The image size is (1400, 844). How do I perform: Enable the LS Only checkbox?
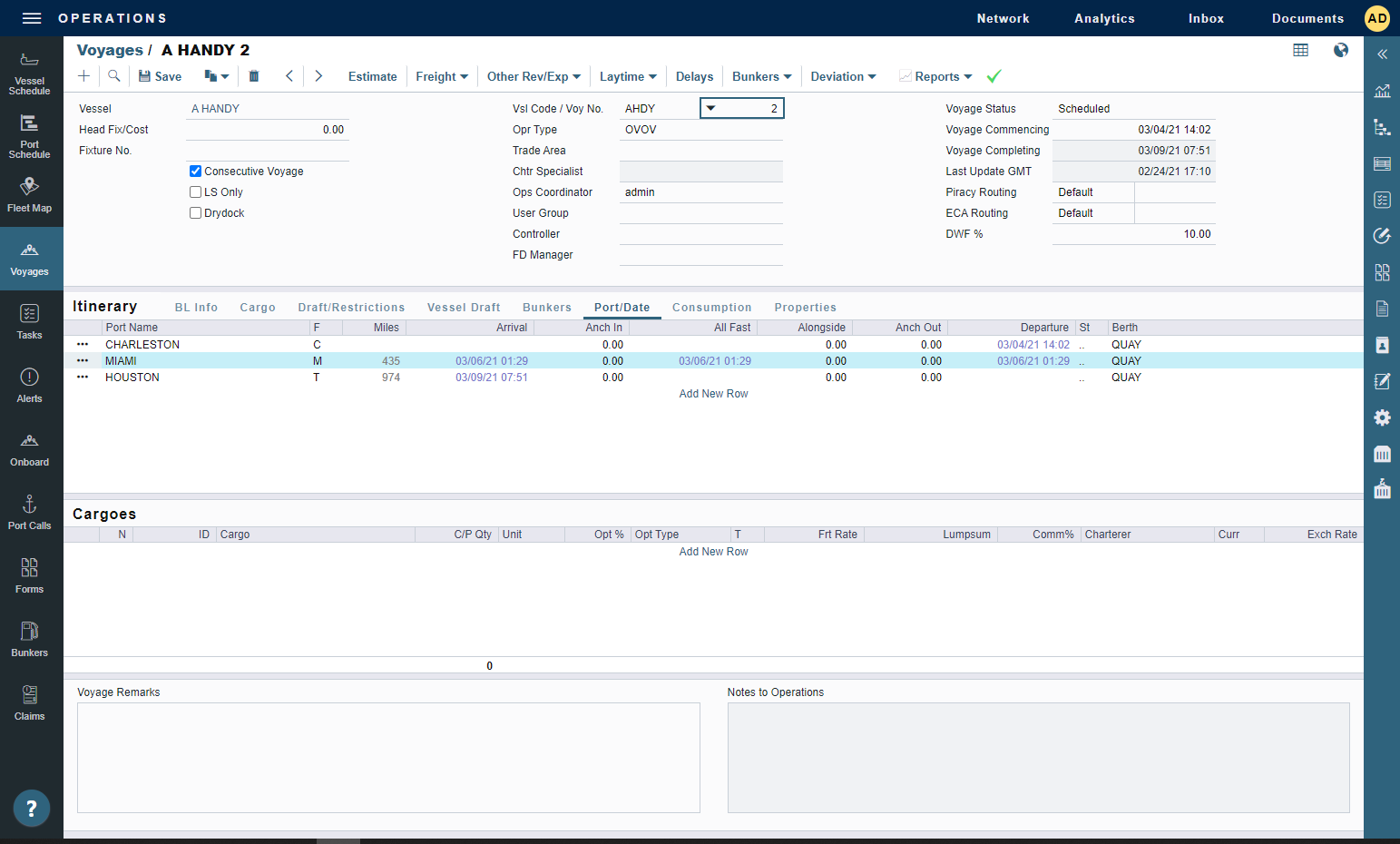[x=195, y=192]
